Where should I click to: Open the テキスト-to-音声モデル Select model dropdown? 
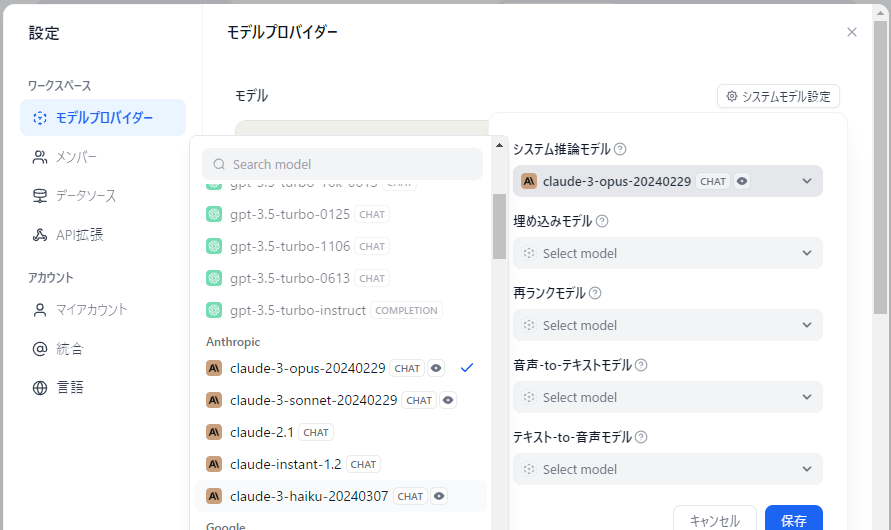coord(668,469)
